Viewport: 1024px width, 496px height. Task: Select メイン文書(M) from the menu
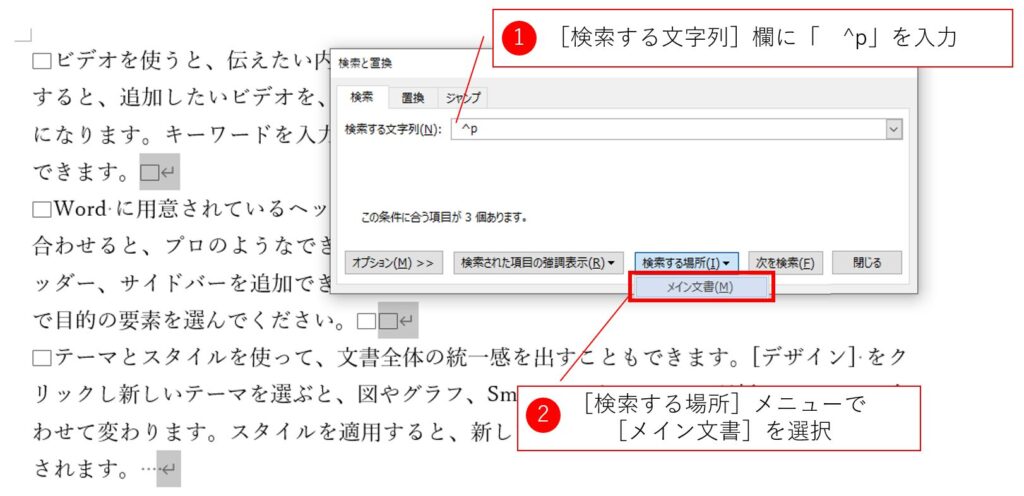click(x=700, y=287)
